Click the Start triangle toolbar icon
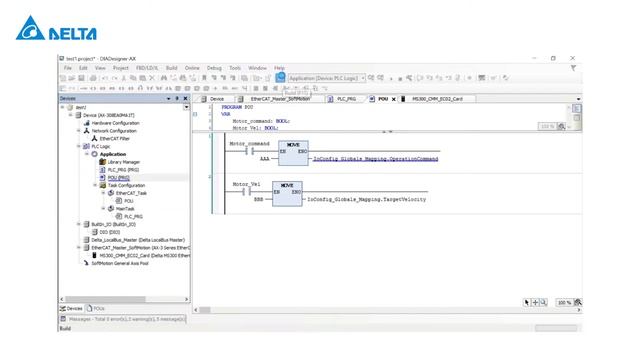640x360 pixels. (x=391, y=78)
